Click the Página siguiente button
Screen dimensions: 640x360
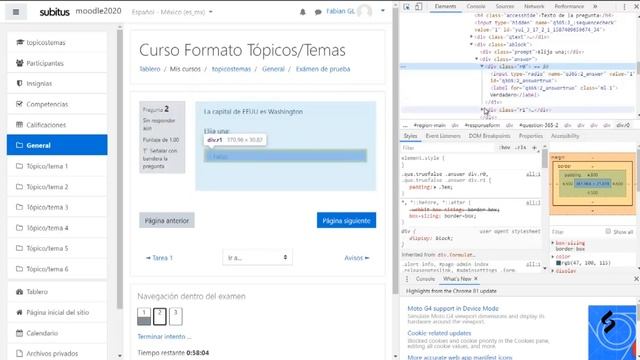pos(346,220)
